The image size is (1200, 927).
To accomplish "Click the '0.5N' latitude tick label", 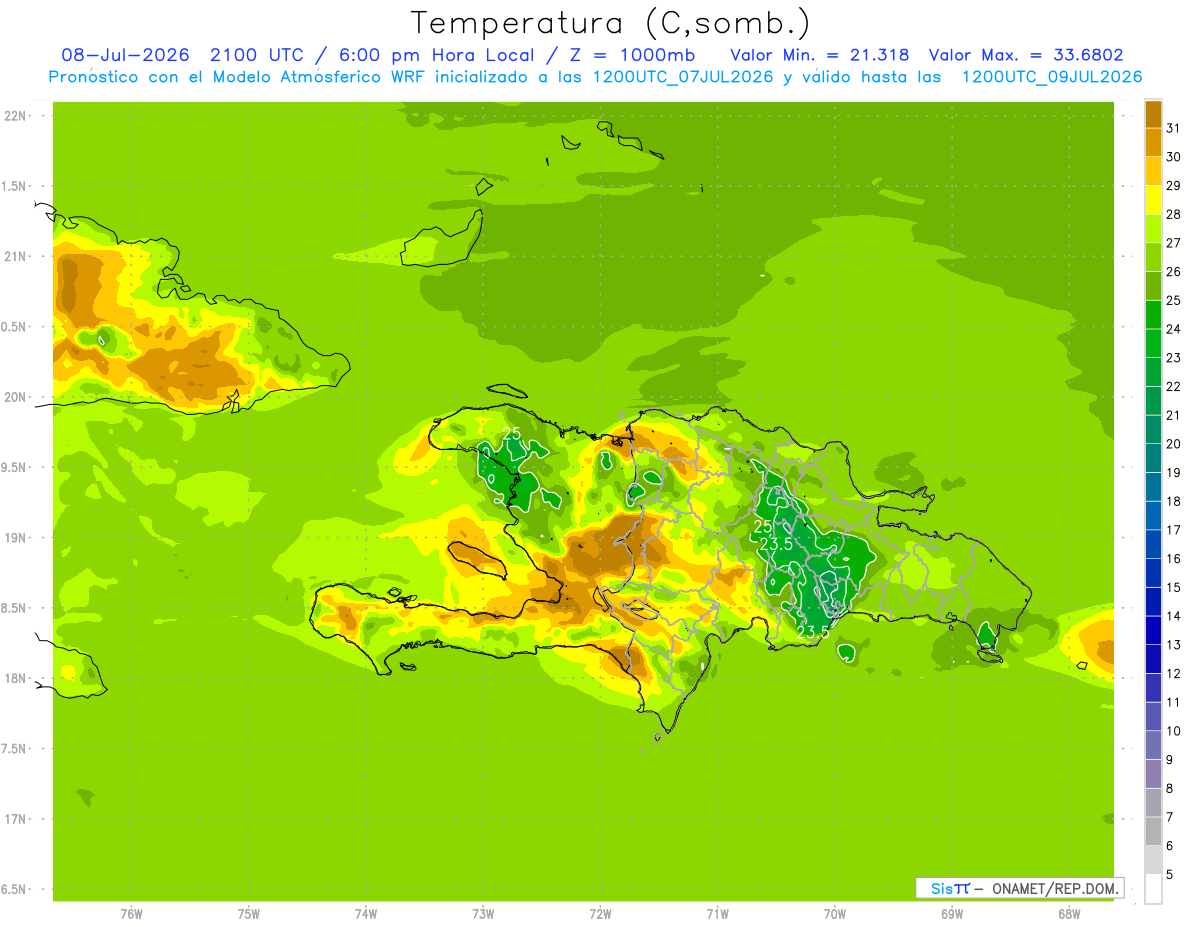I will pyautogui.click(x=14, y=327).
